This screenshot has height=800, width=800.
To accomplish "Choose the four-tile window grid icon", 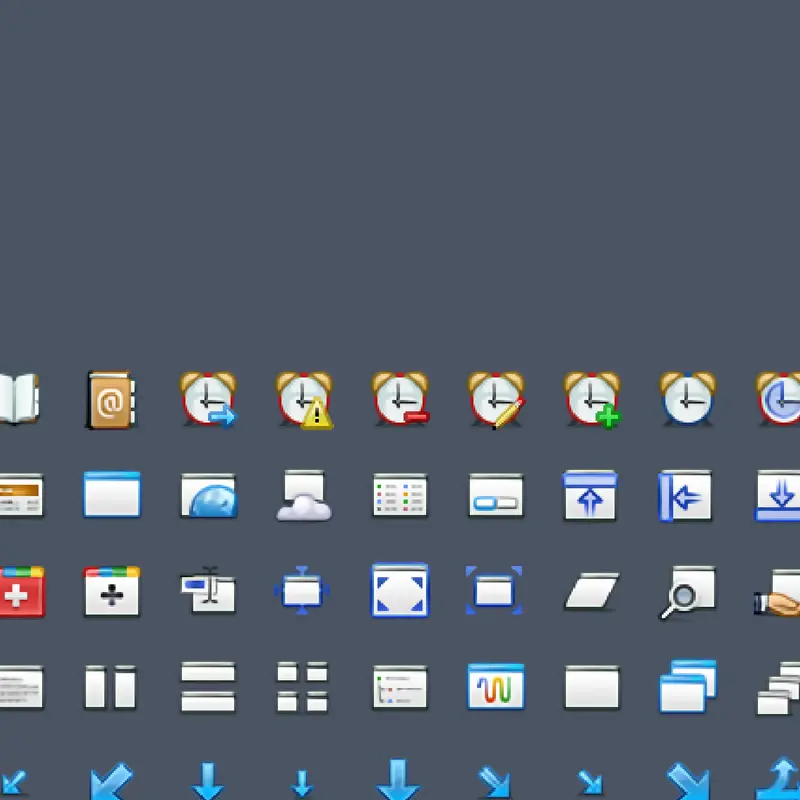I will [x=303, y=687].
